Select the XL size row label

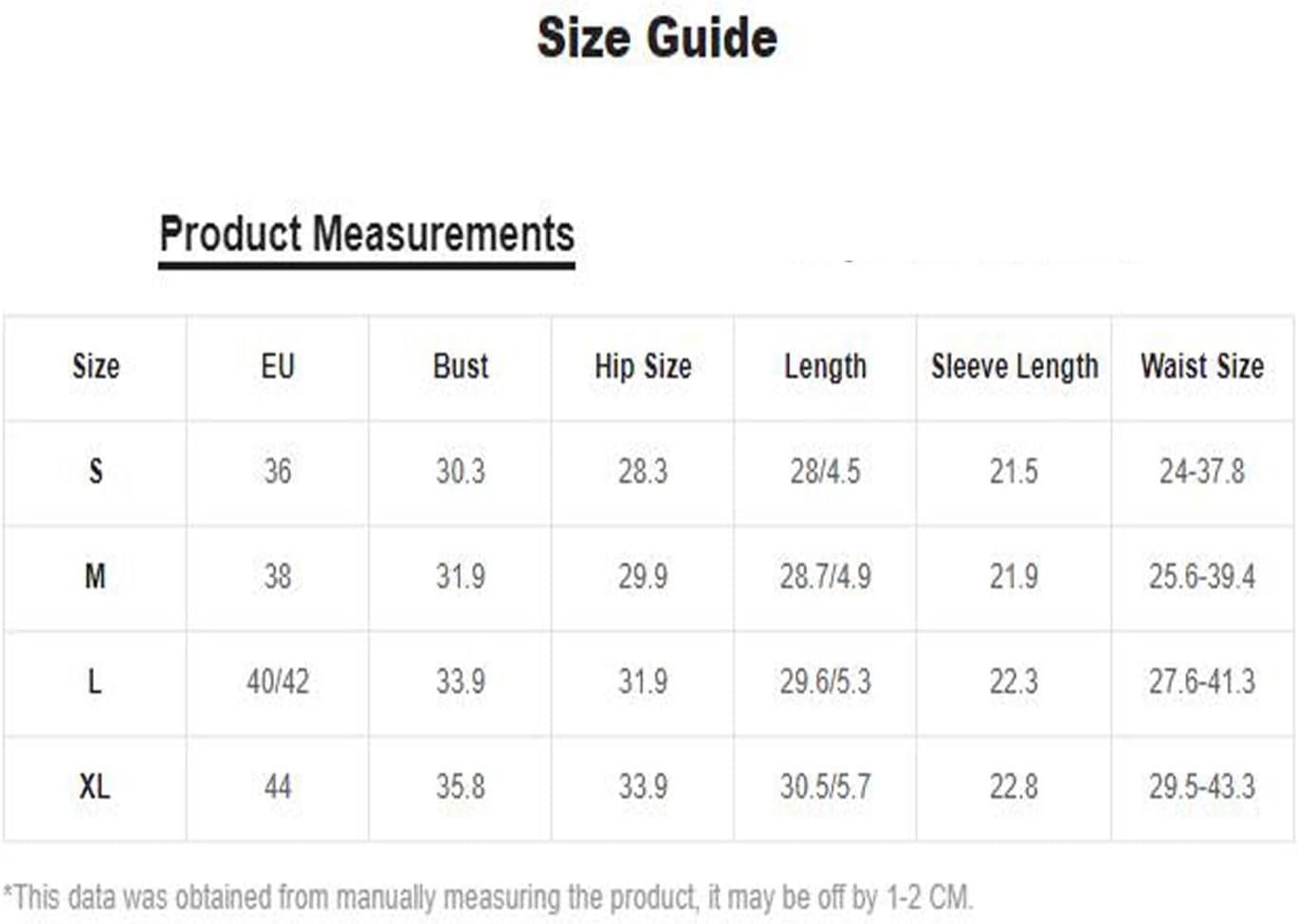tap(95, 787)
